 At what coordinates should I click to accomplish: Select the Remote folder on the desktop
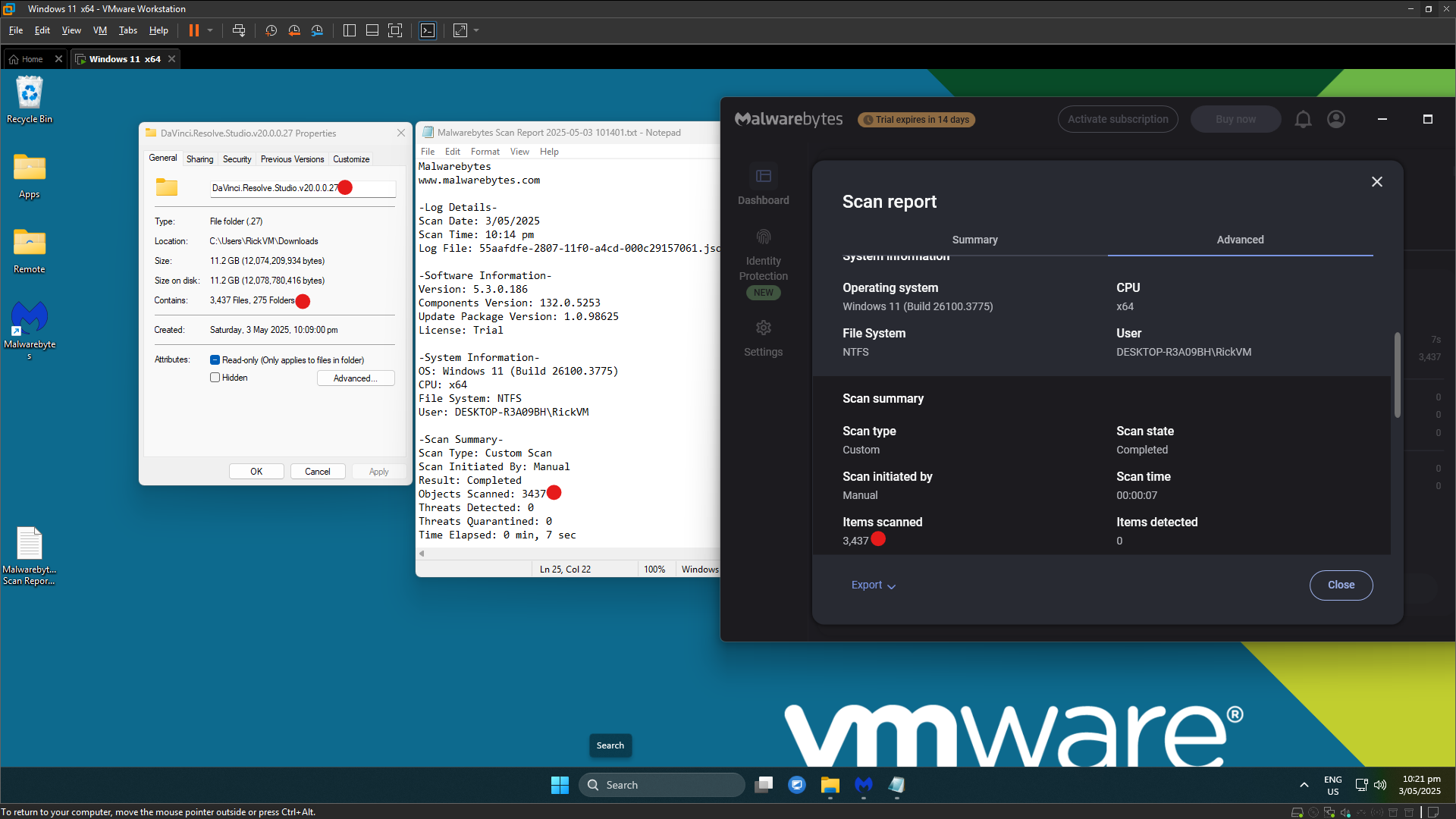(x=30, y=250)
